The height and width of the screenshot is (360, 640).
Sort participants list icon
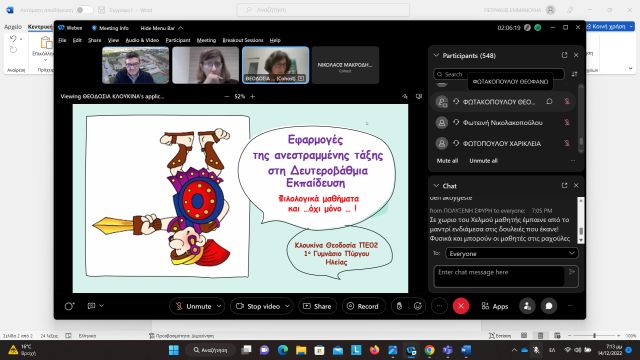(x=574, y=74)
